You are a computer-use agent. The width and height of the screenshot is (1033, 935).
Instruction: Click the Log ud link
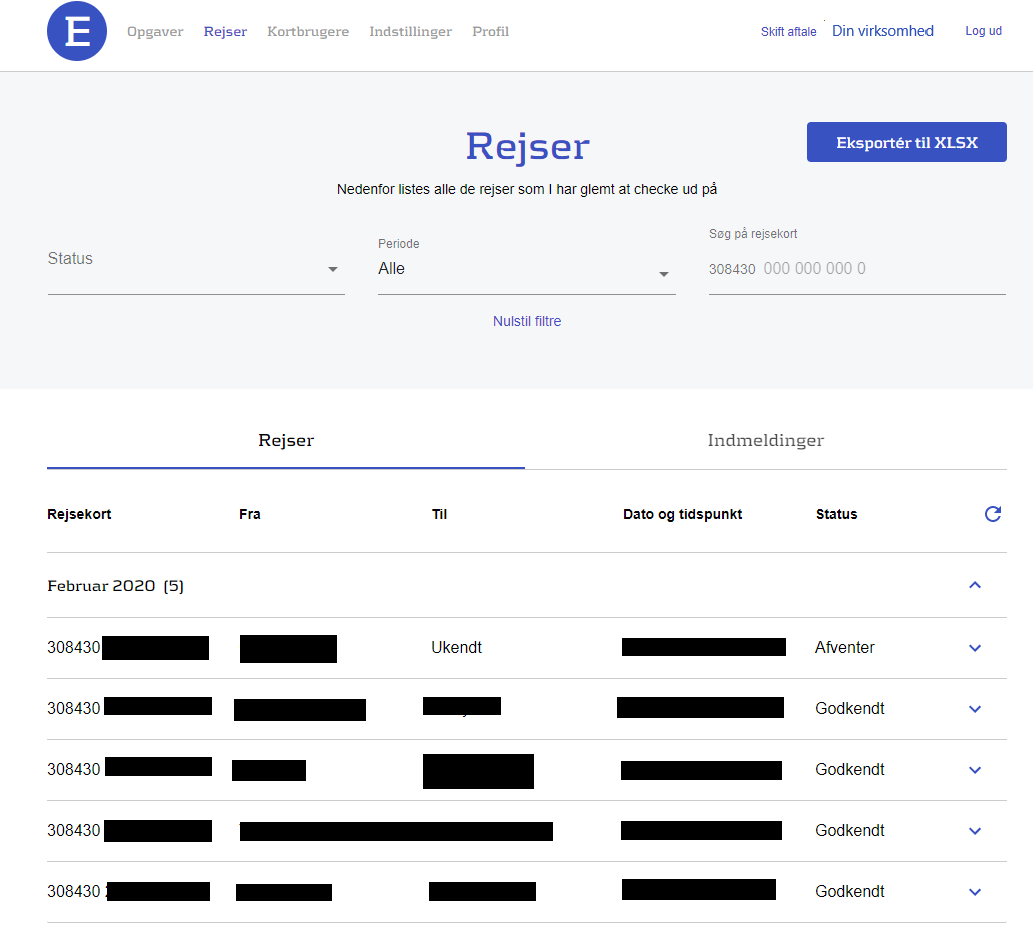pyautogui.click(x=983, y=31)
